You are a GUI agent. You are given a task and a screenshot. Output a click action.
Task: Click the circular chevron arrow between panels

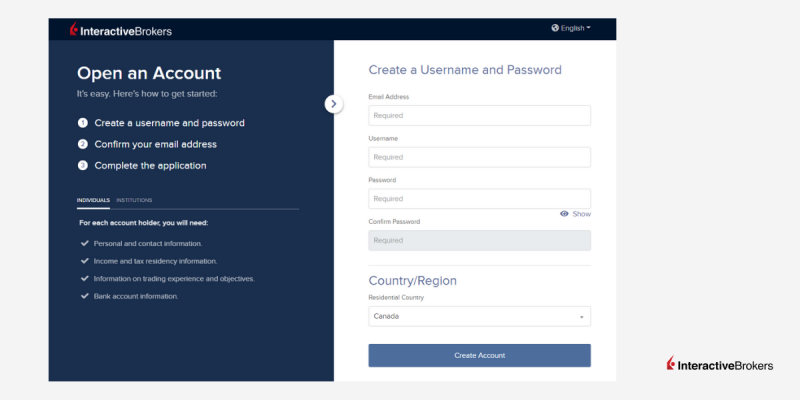tap(334, 104)
